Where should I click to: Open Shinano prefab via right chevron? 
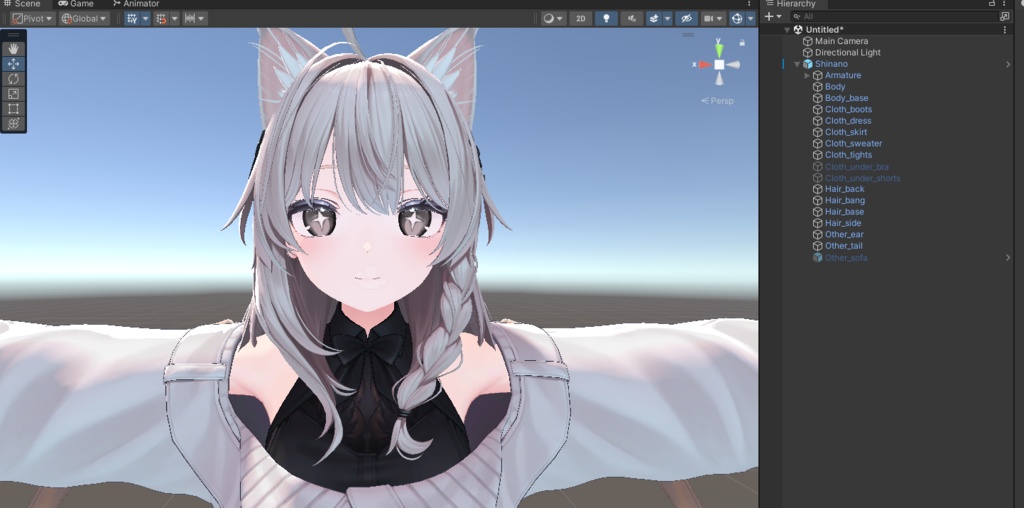(x=1008, y=64)
